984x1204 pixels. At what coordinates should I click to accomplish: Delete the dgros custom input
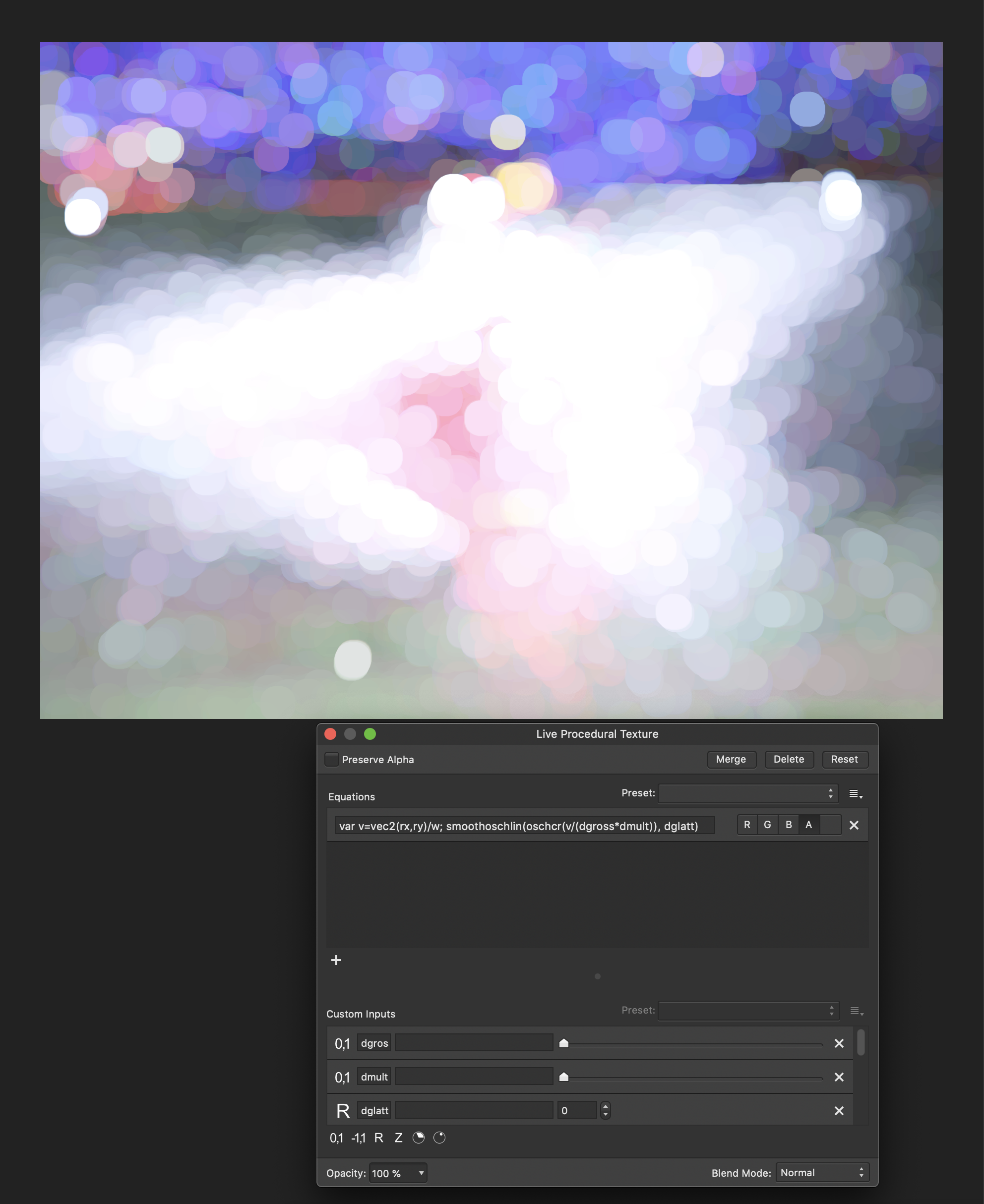840,1043
